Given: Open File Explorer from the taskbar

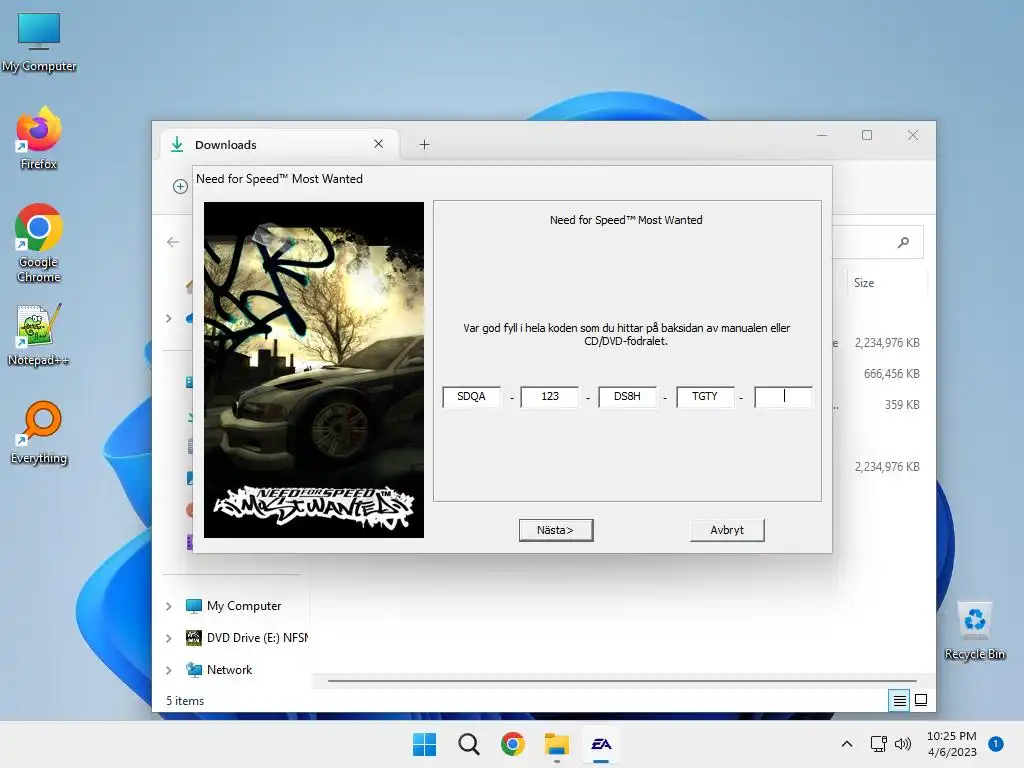Looking at the screenshot, I should point(556,744).
